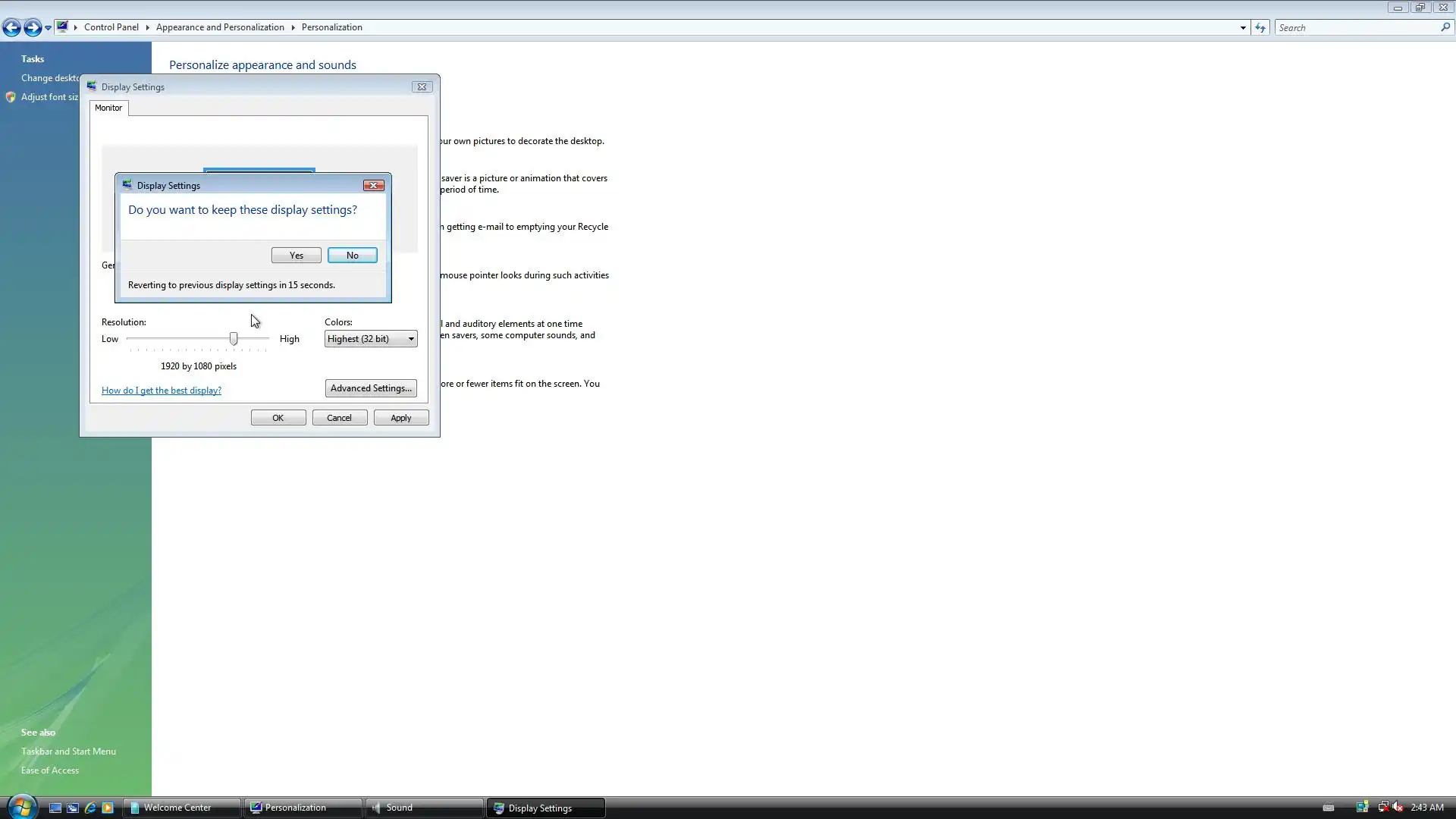Open Taskbar and Start Menu link
The image size is (1456, 819).
[x=68, y=752]
